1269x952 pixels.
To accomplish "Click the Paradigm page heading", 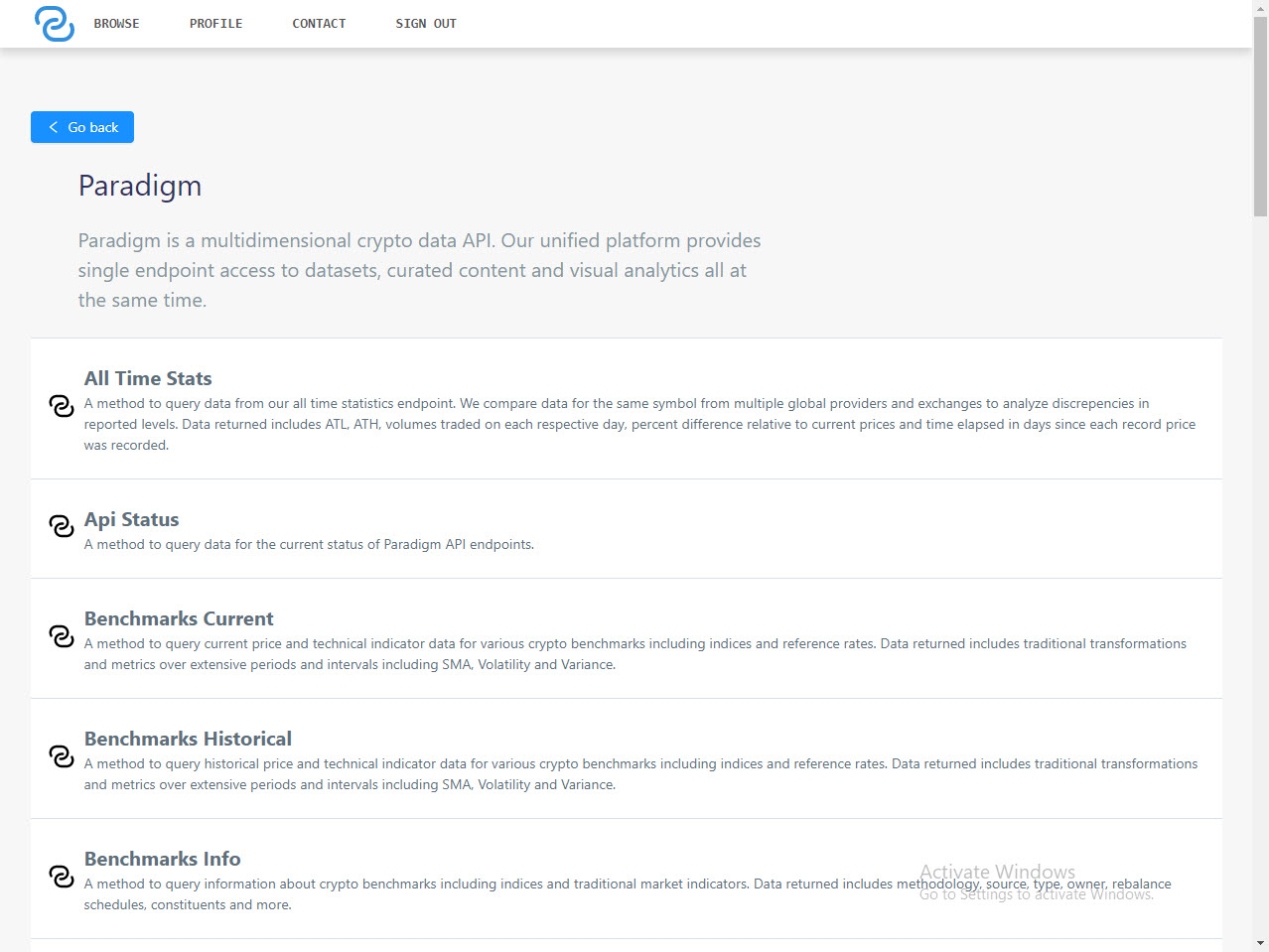I will (x=140, y=186).
